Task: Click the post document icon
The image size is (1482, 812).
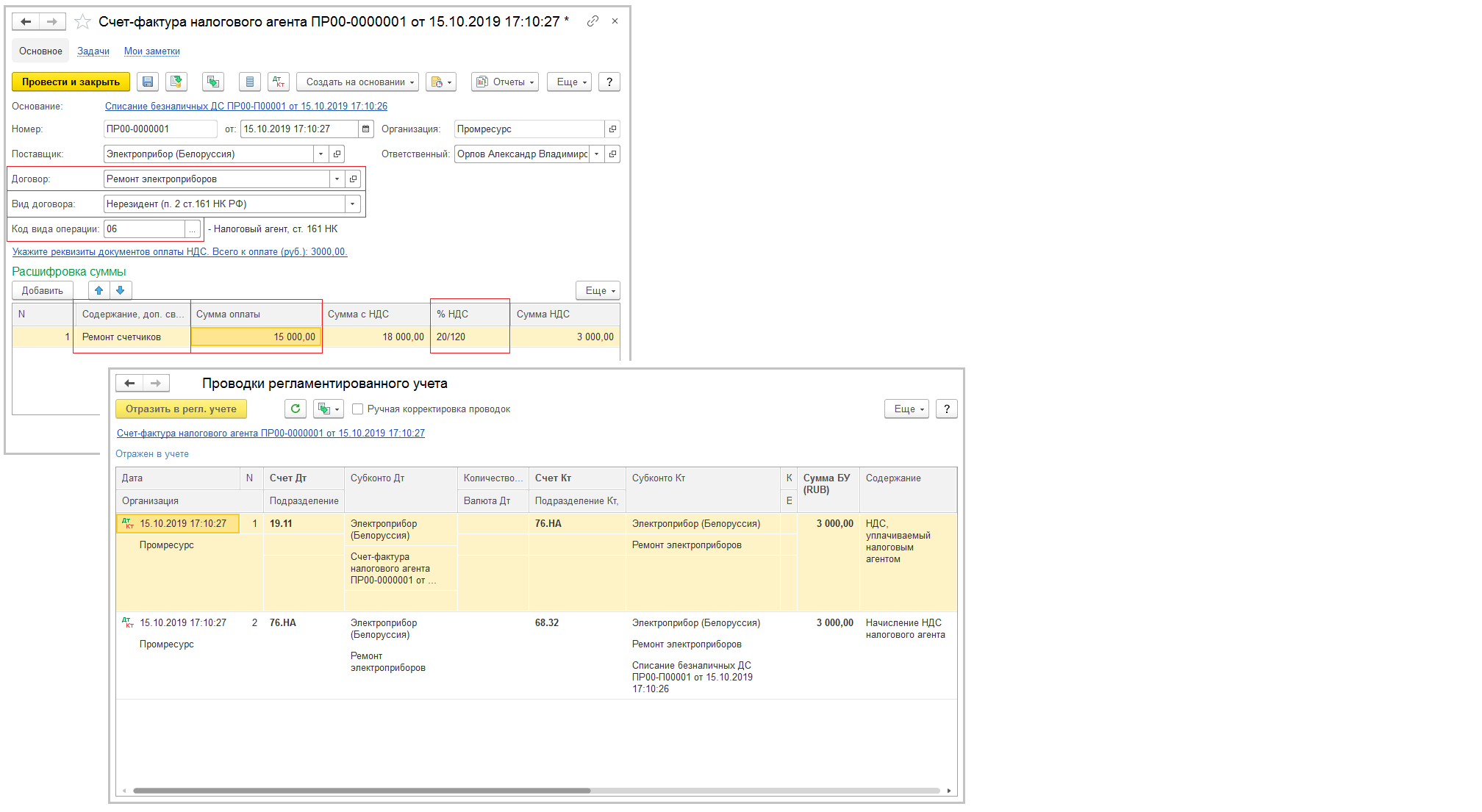Action: 176,82
